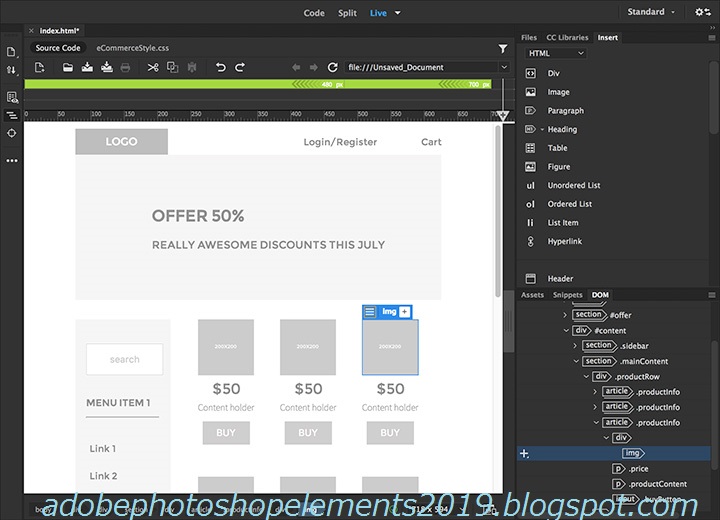This screenshot has width=720, height=520.
Task: Click the open folder toolbar icon
Action: [x=68, y=68]
